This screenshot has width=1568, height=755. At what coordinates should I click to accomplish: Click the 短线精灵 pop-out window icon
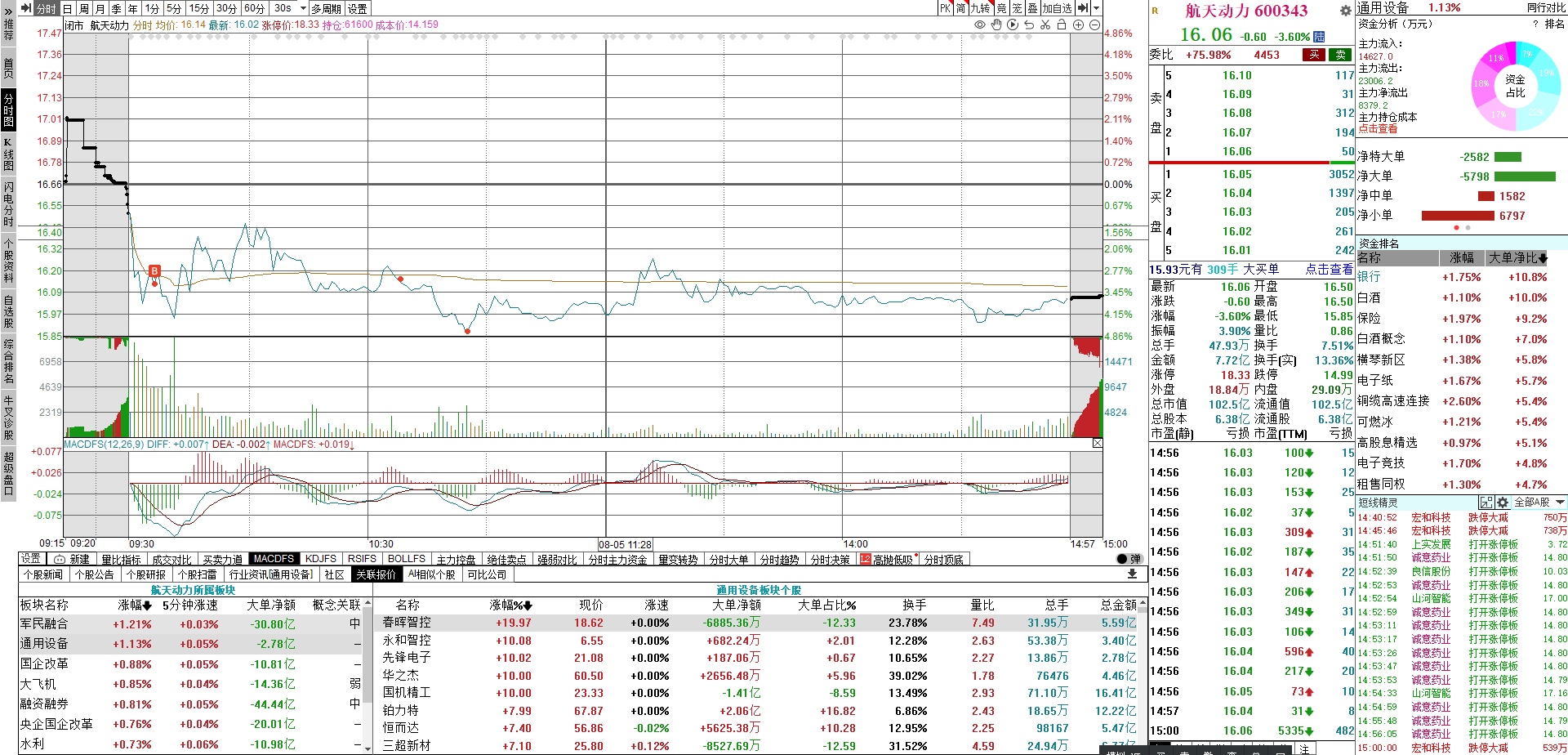coord(1486,503)
